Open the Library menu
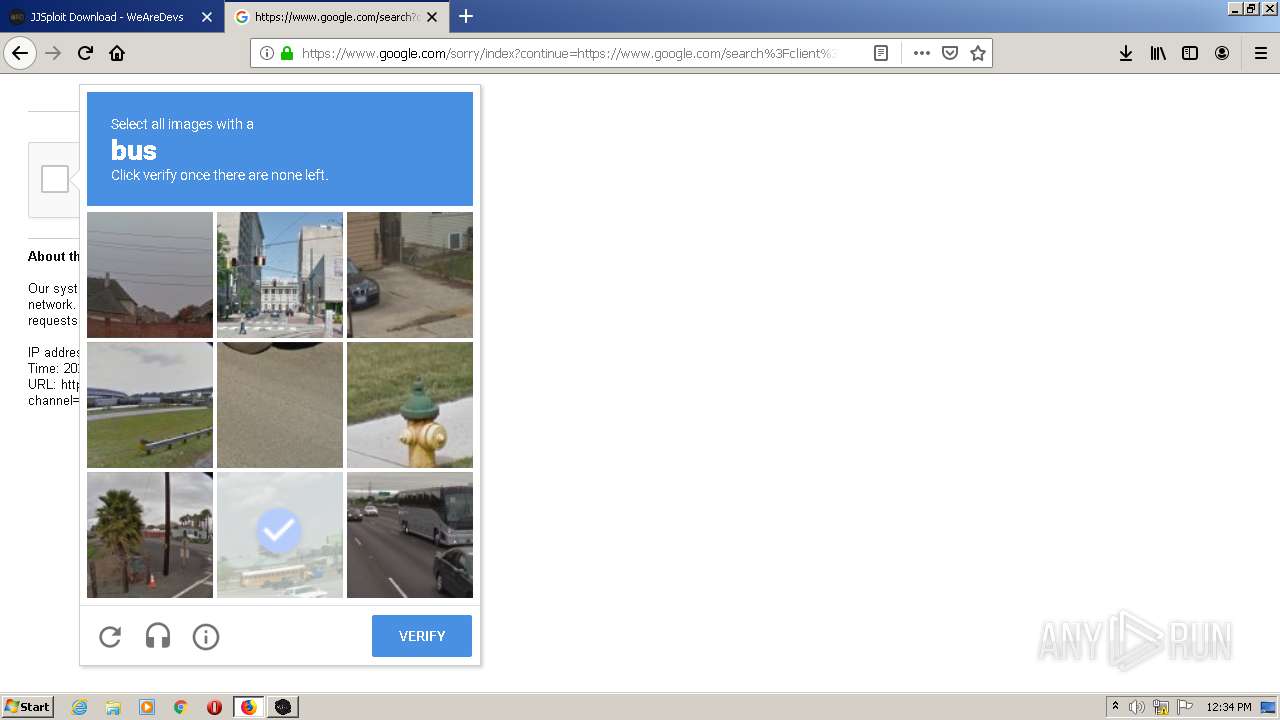The image size is (1280, 720). click(x=1158, y=53)
